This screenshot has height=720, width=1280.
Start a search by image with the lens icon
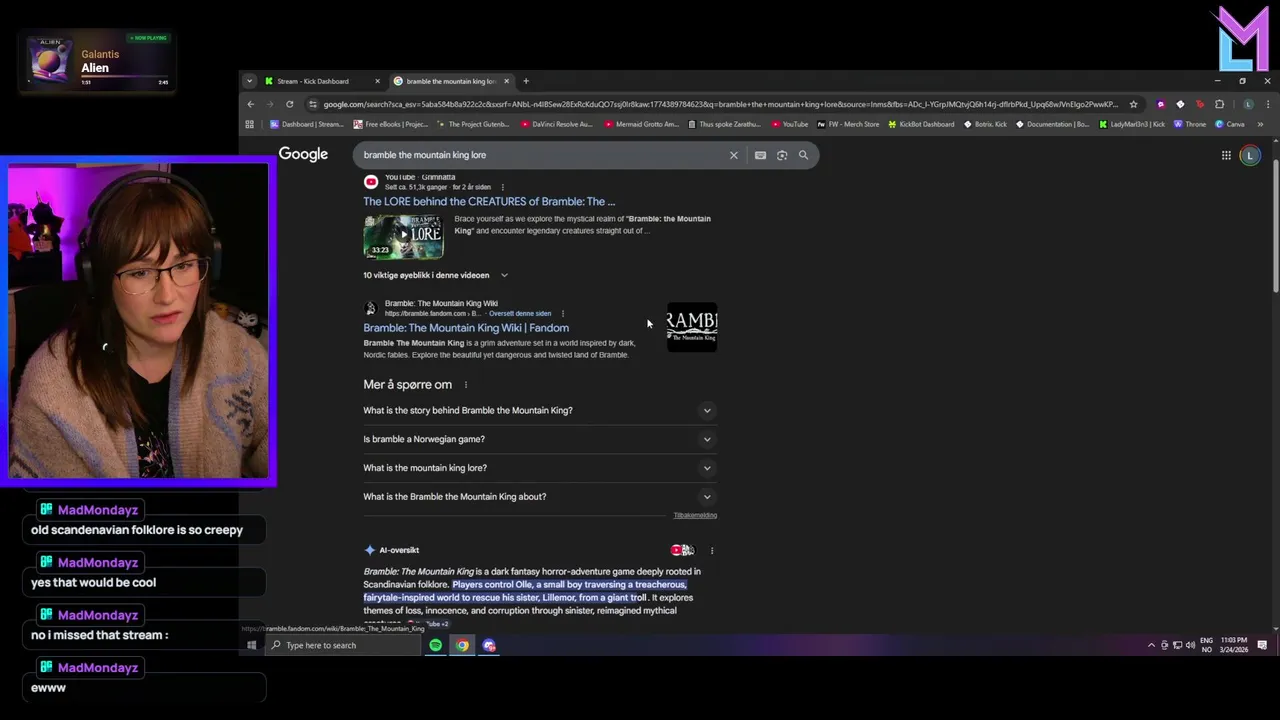click(x=782, y=155)
